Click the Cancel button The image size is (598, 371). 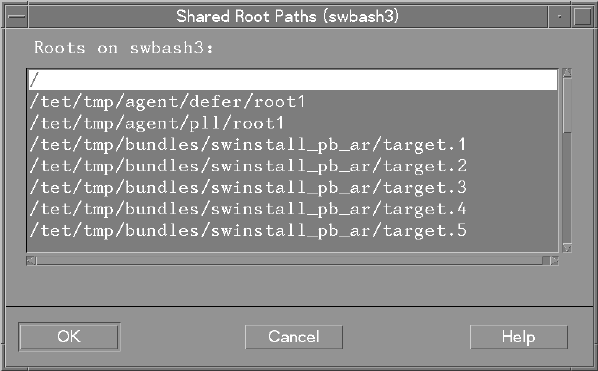coord(294,337)
